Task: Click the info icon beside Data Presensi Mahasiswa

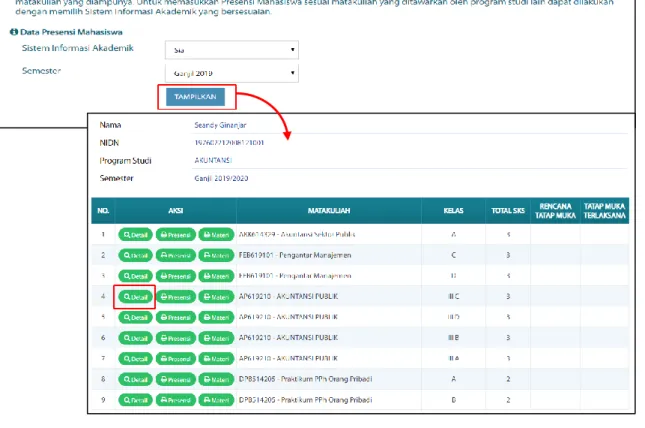Action: 14,32
